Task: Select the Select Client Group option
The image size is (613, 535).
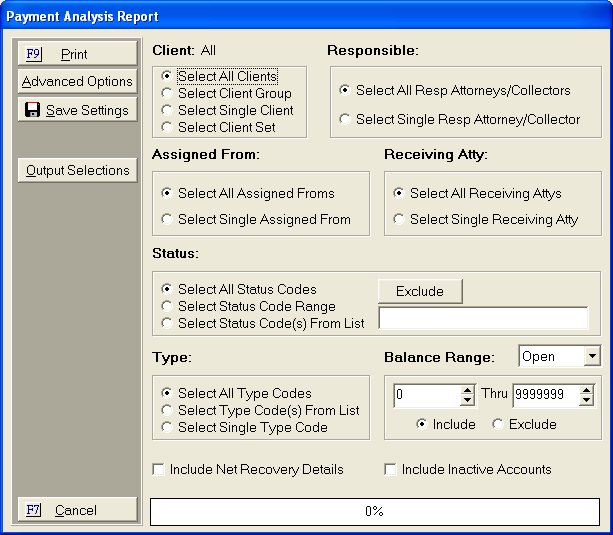Action: point(167,93)
